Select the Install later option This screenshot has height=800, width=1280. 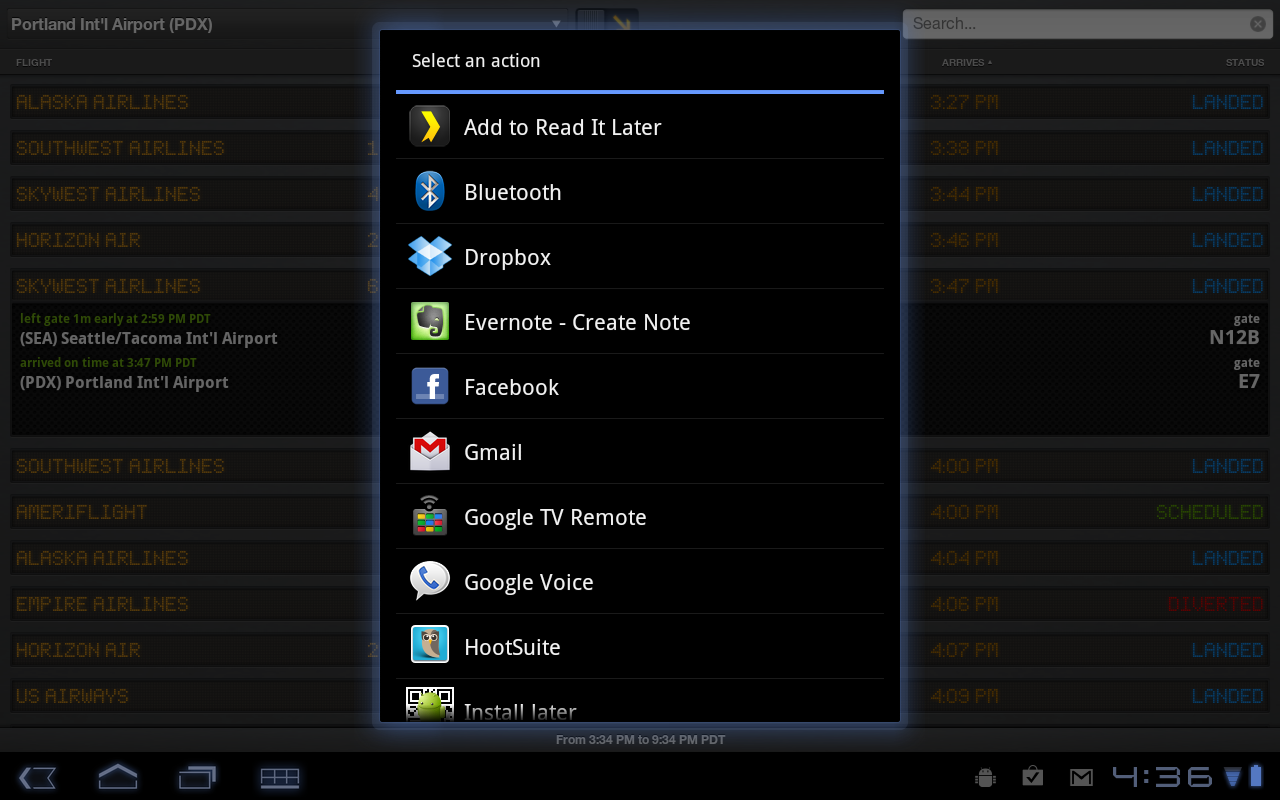tap(640, 703)
